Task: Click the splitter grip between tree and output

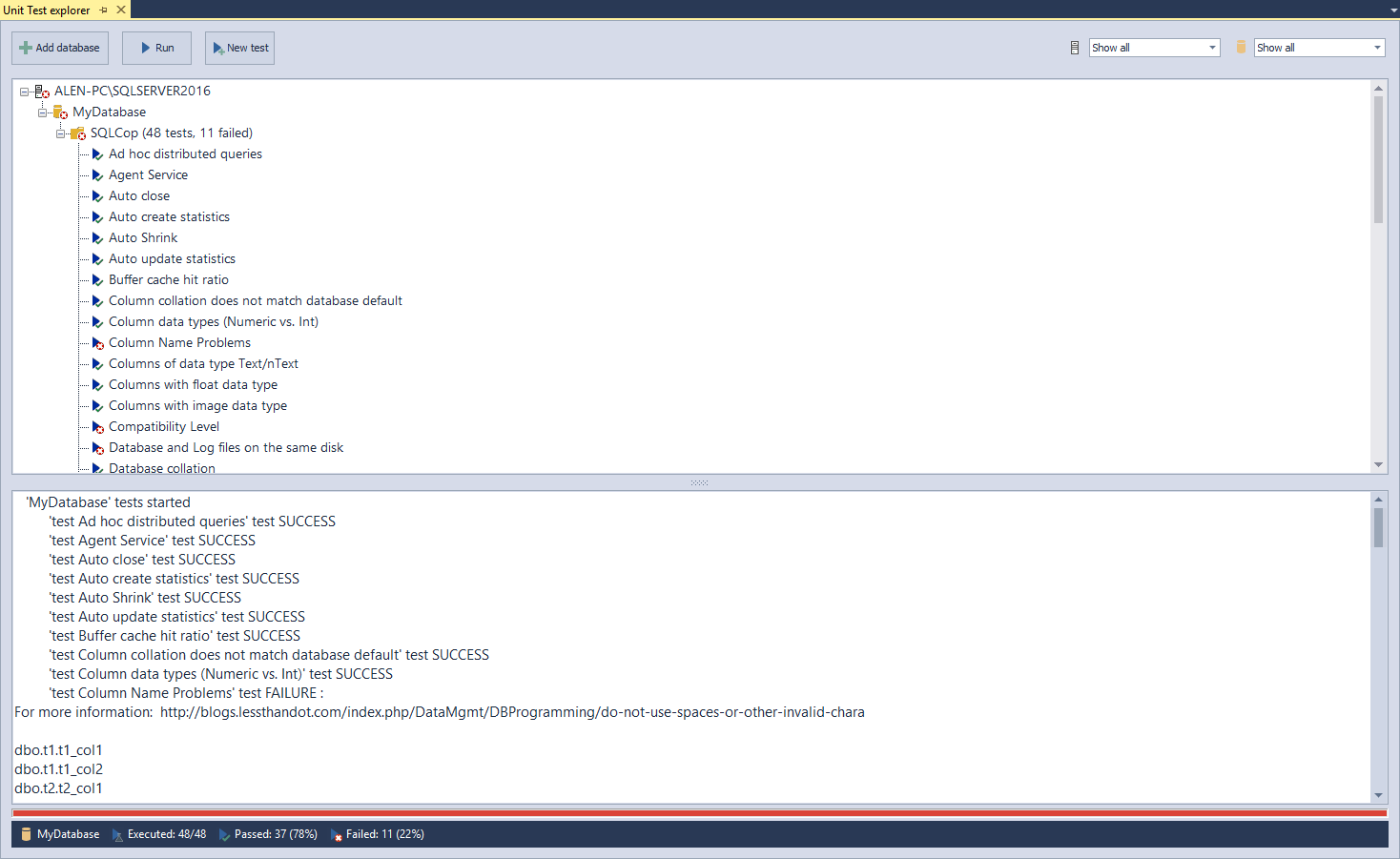Action: click(x=699, y=482)
